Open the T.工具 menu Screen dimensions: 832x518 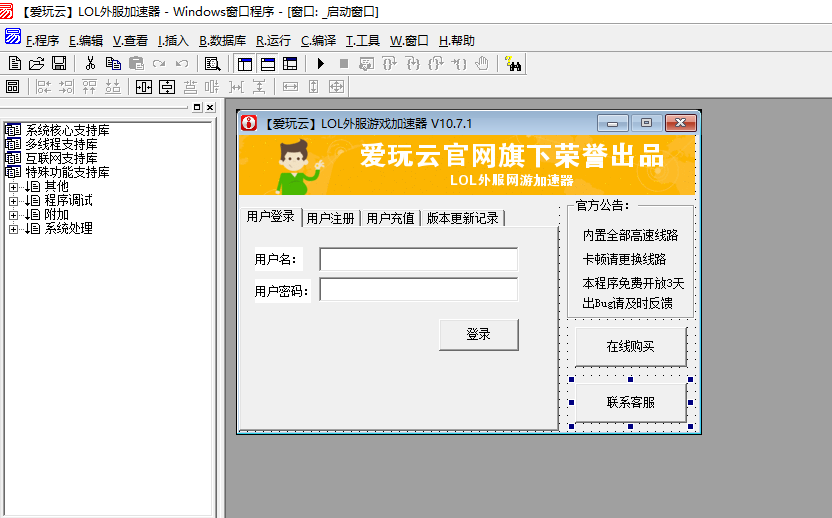point(363,41)
